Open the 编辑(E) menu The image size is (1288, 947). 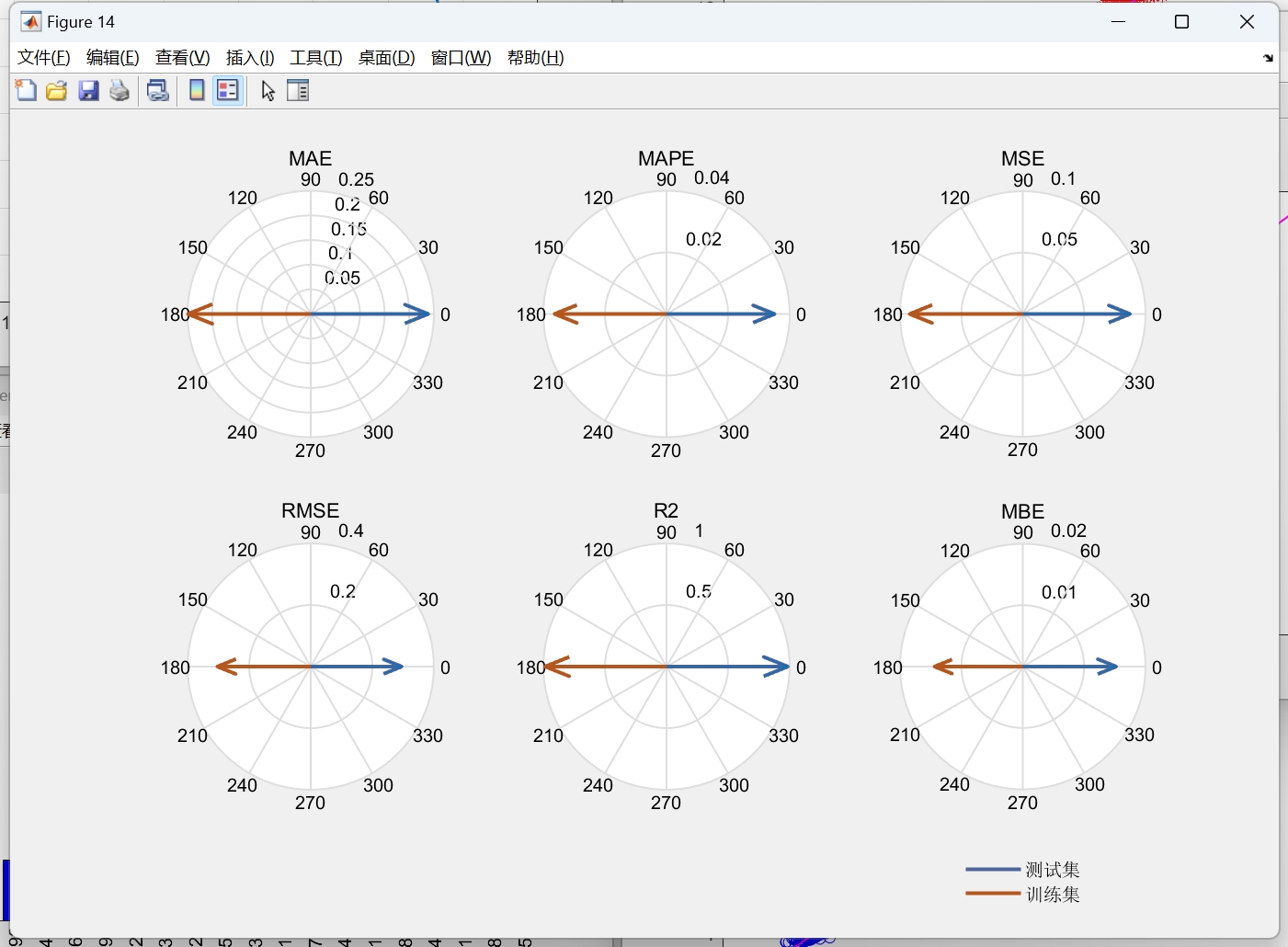113,58
